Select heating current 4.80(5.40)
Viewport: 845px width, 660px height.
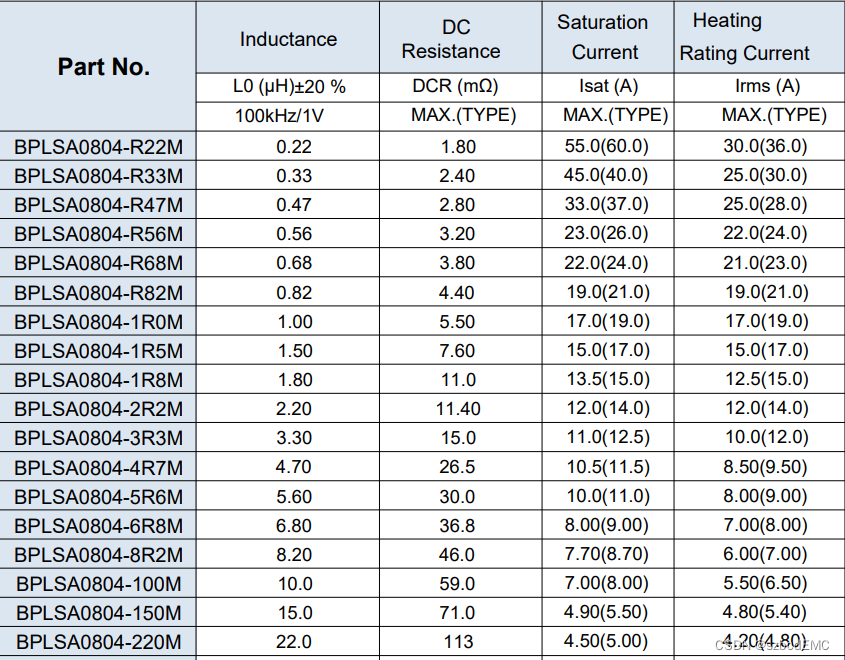click(765, 612)
